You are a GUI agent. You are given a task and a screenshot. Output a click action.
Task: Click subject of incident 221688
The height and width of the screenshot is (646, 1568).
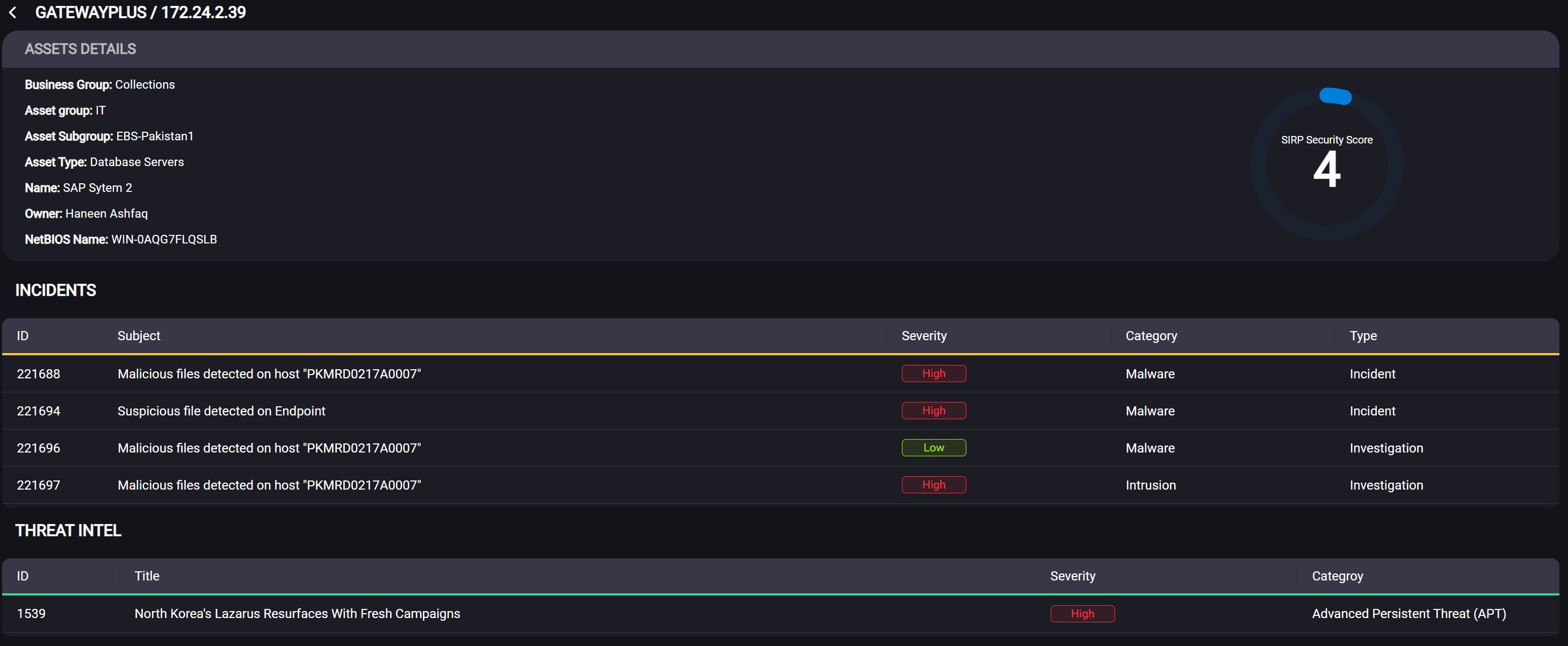(x=269, y=374)
